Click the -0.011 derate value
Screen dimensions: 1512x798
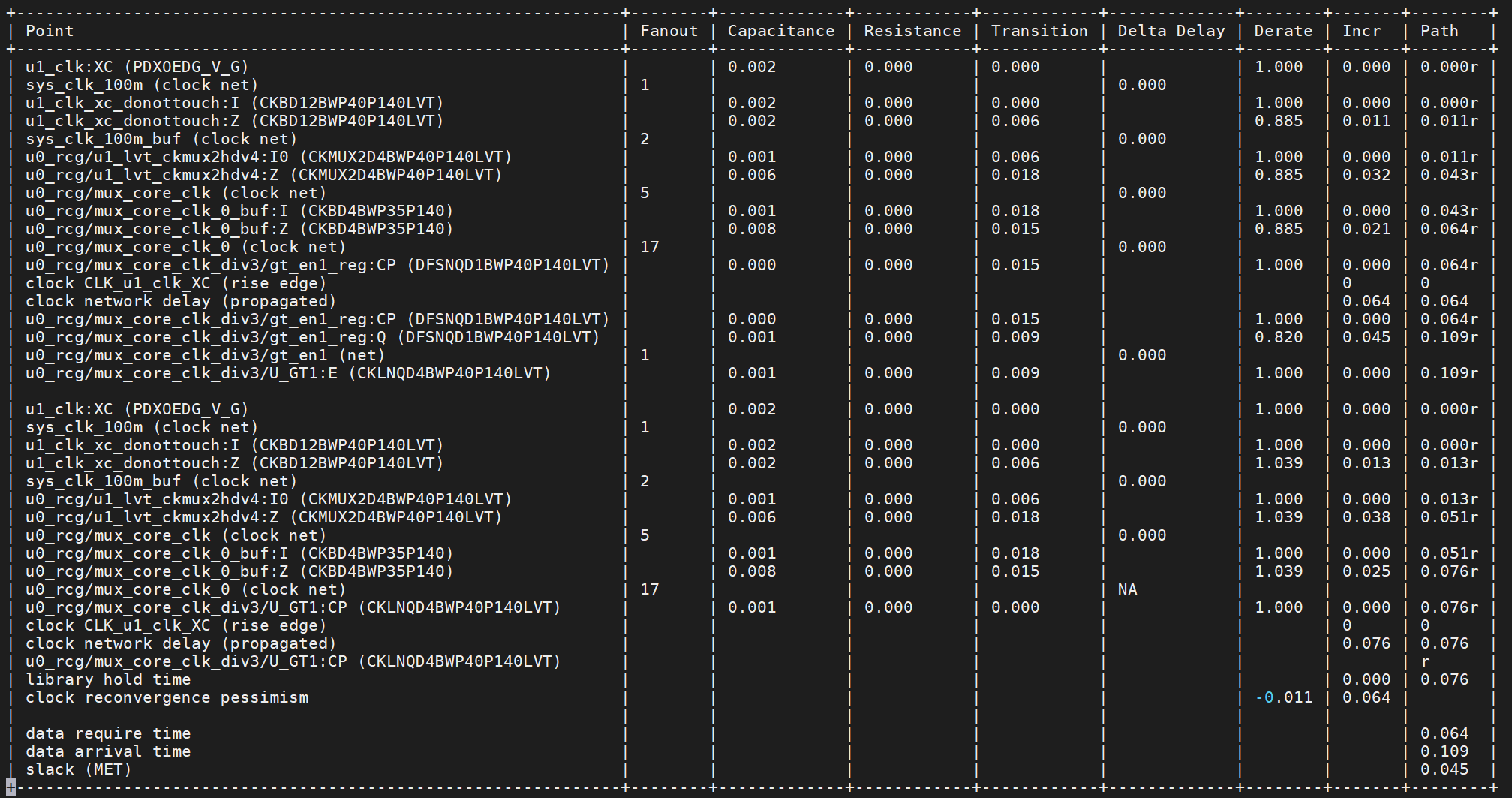(x=1283, y=697)
